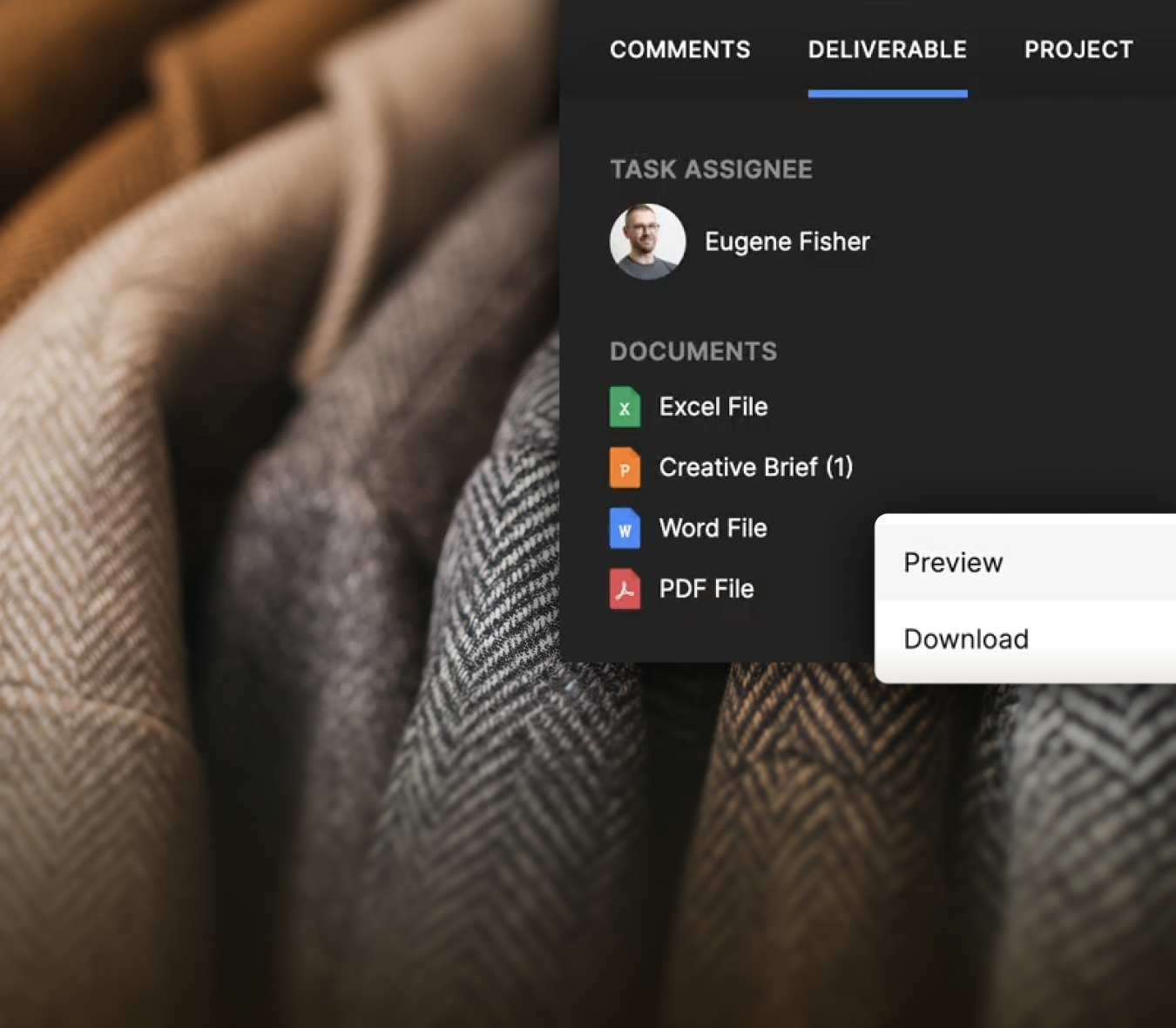Screen dimensions: 1176x1028
Task: Select the PDF File document label
Action: (706, 589)
